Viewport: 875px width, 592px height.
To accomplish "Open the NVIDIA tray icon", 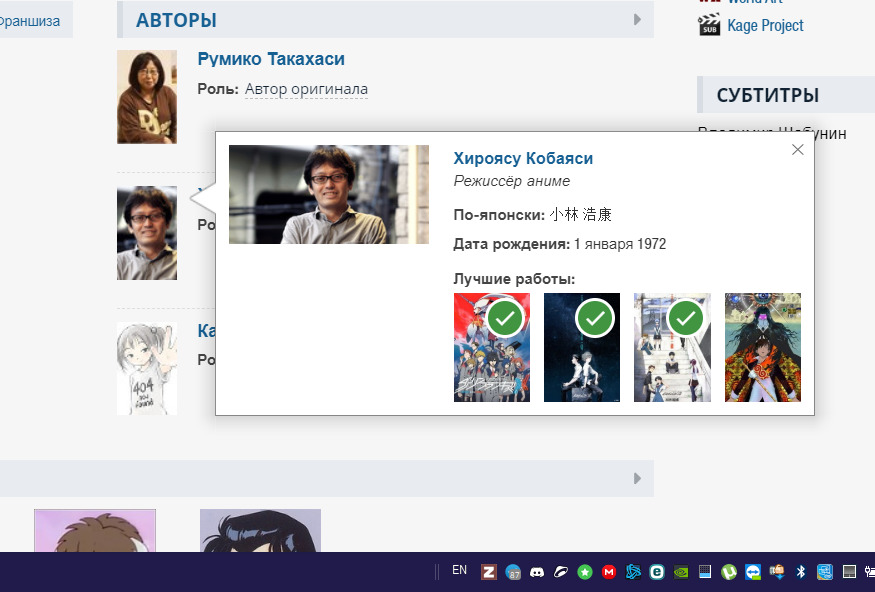I will (x=681, y=572).
